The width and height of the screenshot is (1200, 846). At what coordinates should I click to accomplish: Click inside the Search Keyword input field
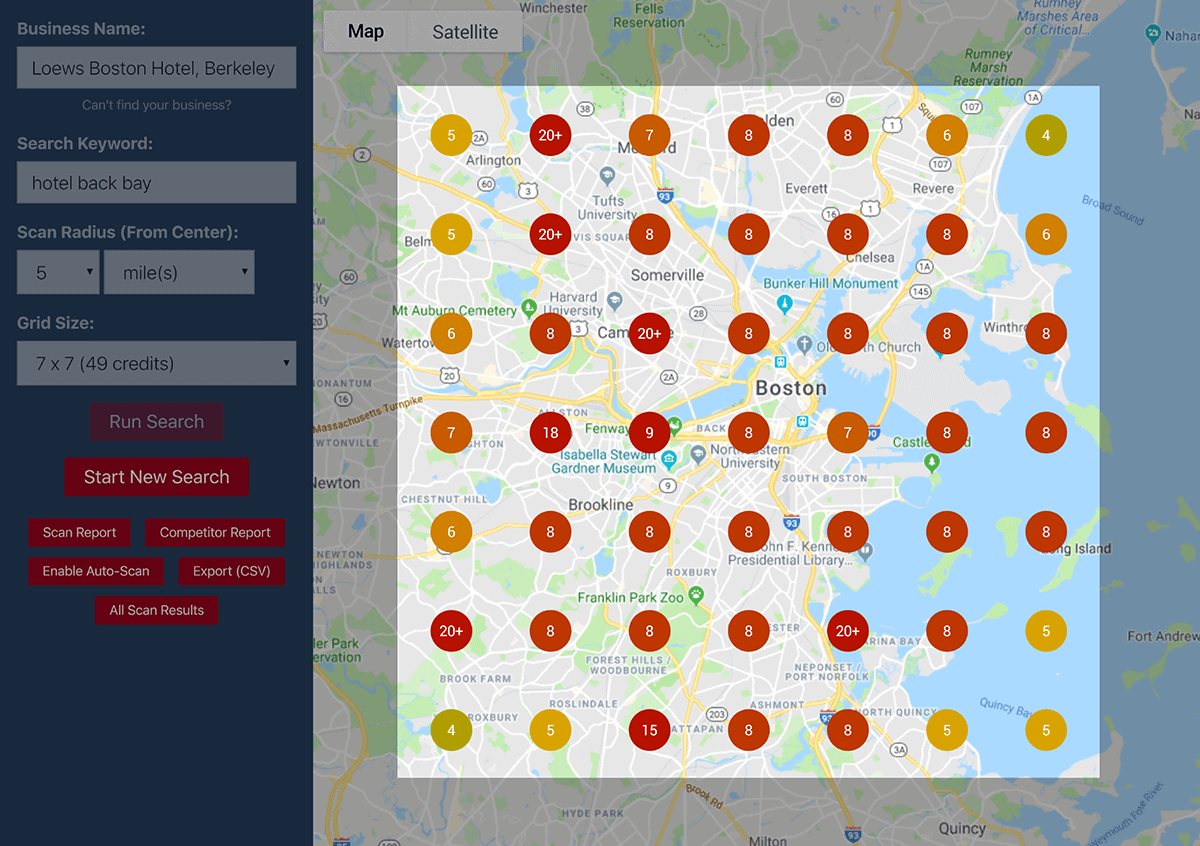(x=156, y=182)
